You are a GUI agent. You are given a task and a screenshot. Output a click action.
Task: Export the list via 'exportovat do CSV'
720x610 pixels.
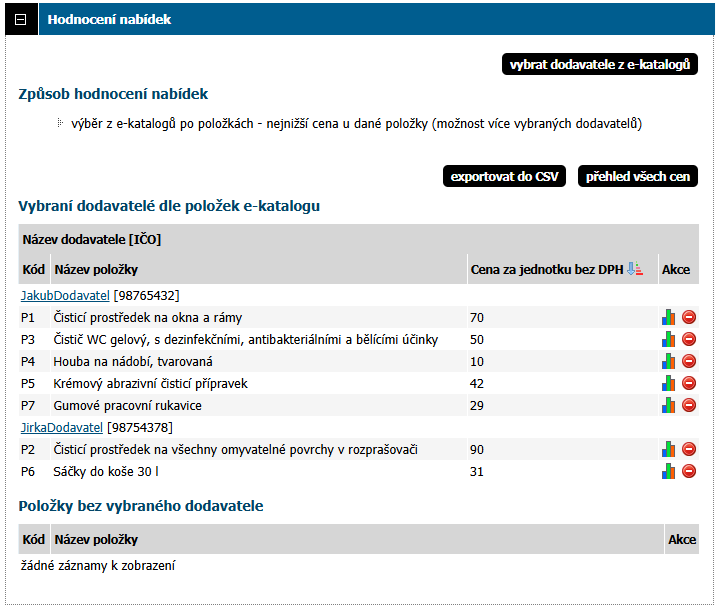[x=504, y=177]
